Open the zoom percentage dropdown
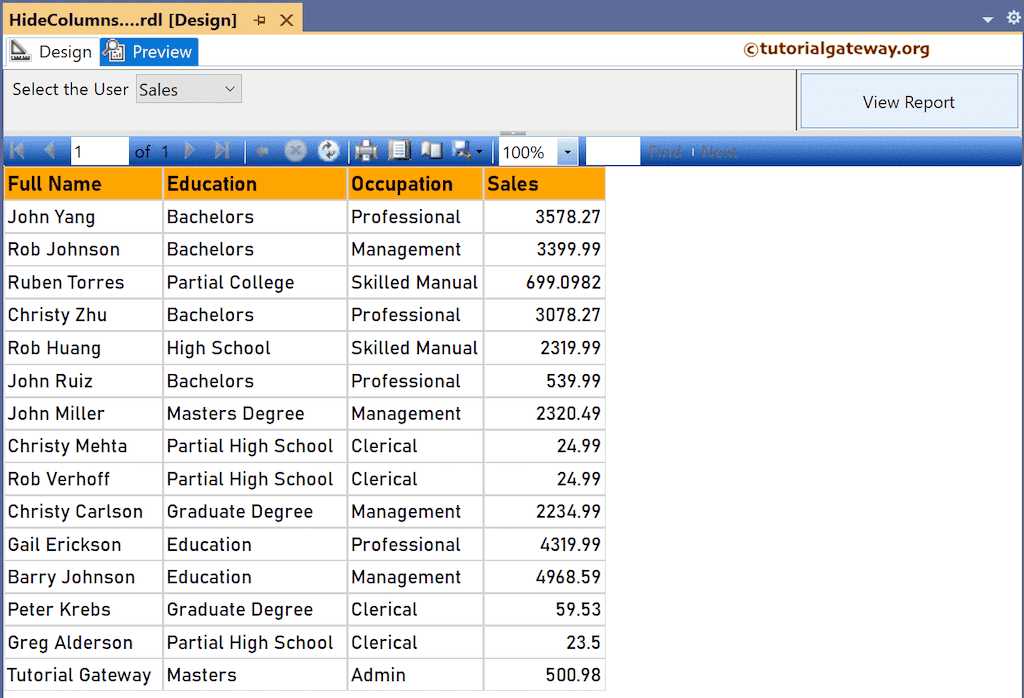This screenshot has width=1024, height=698. click(x=566, y=150)
